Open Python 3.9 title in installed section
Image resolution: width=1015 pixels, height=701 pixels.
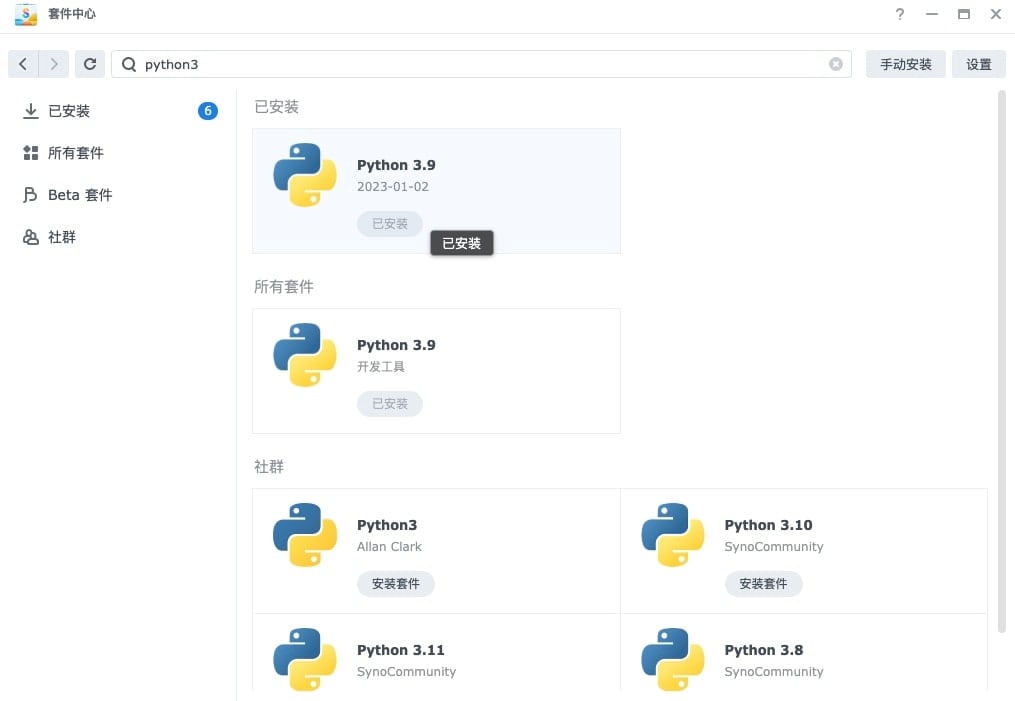click(396, 165)
